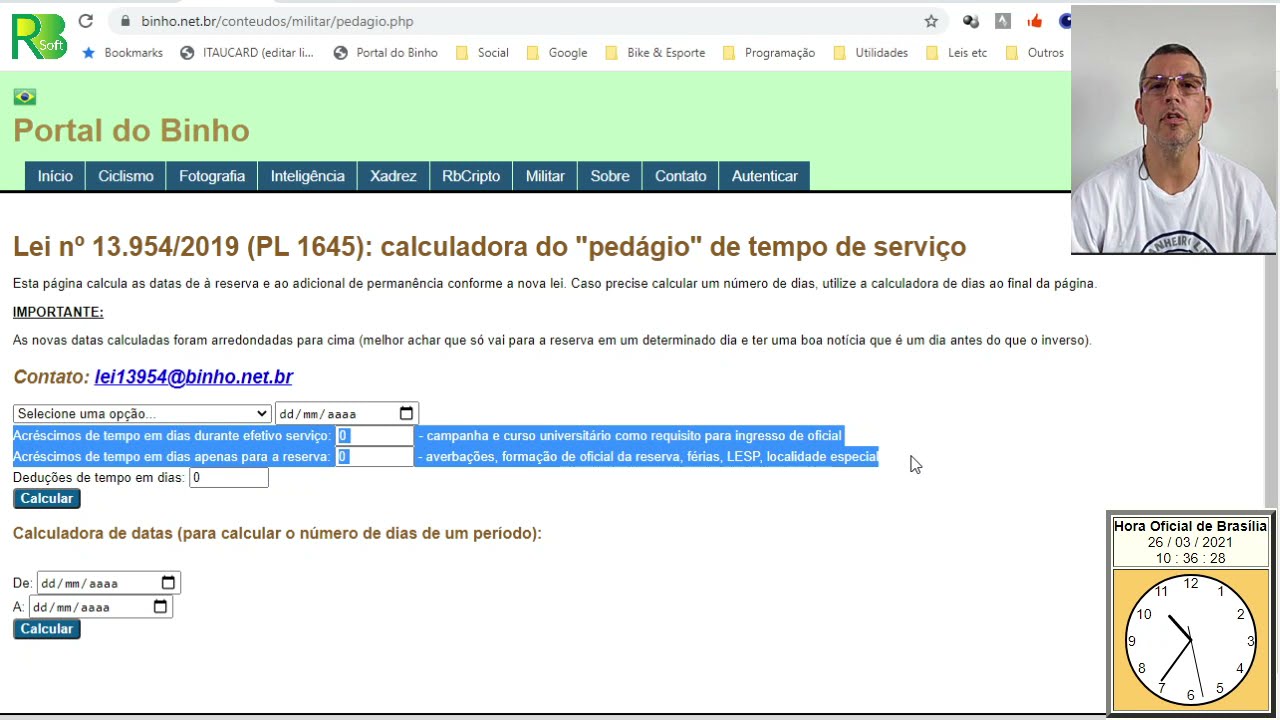Click the orange thumbs-up extension icon
The width and height of the screenshot is (1280, 720).
point(1034,21)
